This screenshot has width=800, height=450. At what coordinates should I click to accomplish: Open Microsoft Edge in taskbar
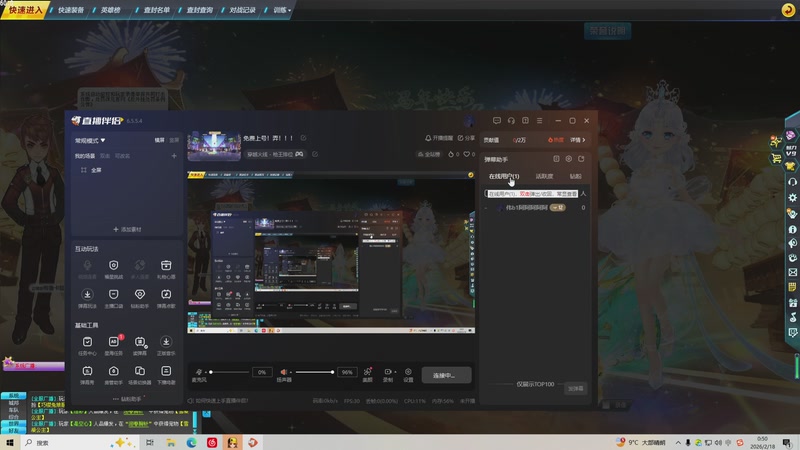(191, 442)
